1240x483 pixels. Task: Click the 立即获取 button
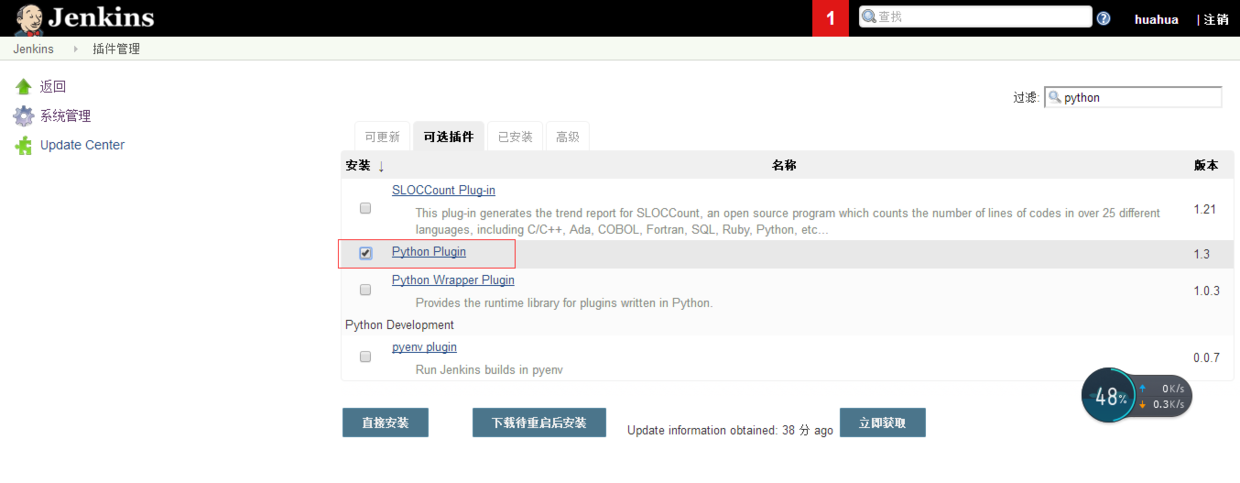[883, 422]
